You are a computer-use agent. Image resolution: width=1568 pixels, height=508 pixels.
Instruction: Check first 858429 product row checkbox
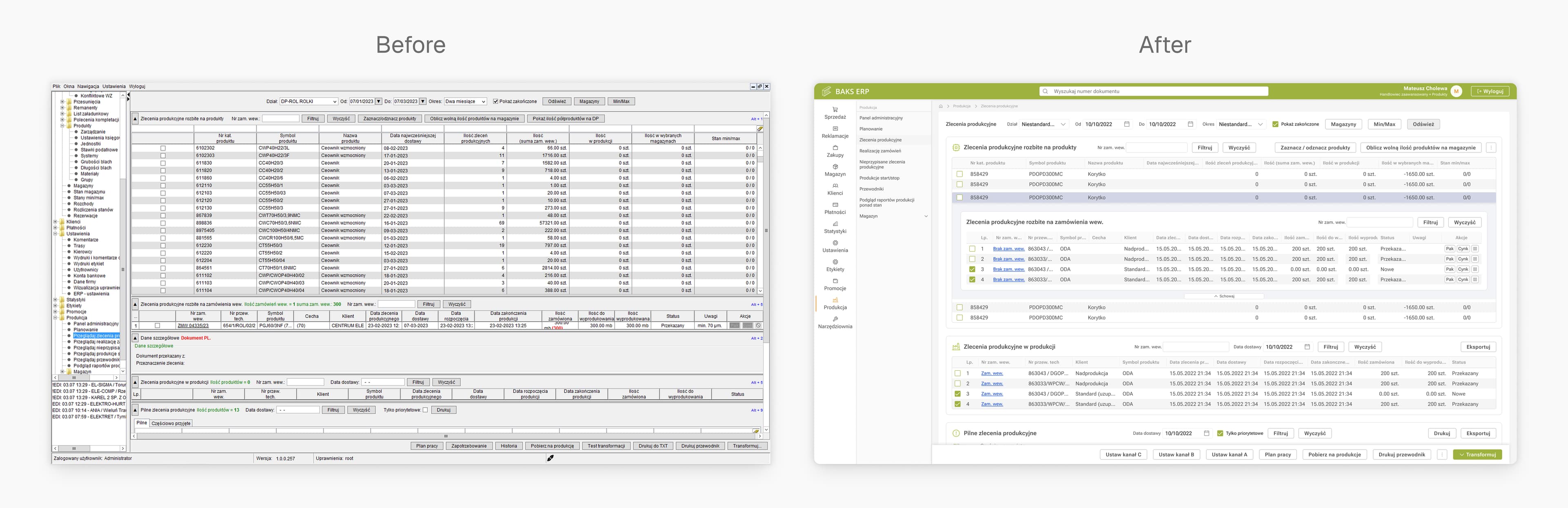959,174
